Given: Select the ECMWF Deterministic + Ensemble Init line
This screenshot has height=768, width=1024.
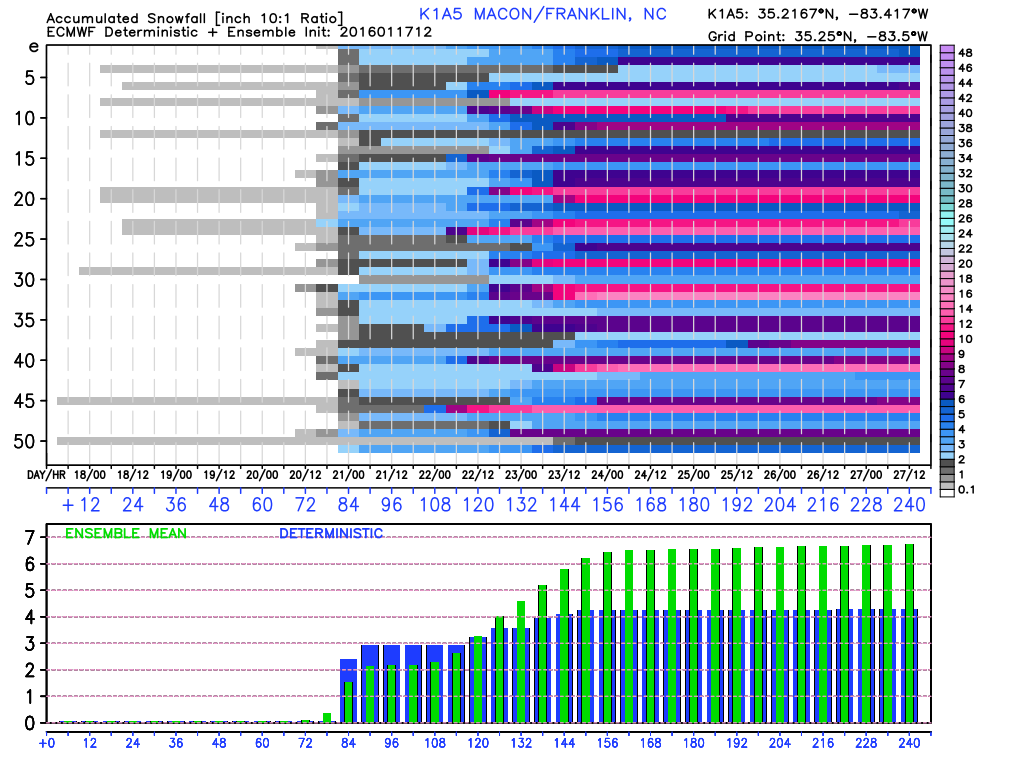Looking at the screenshot, I should point(239,32).
